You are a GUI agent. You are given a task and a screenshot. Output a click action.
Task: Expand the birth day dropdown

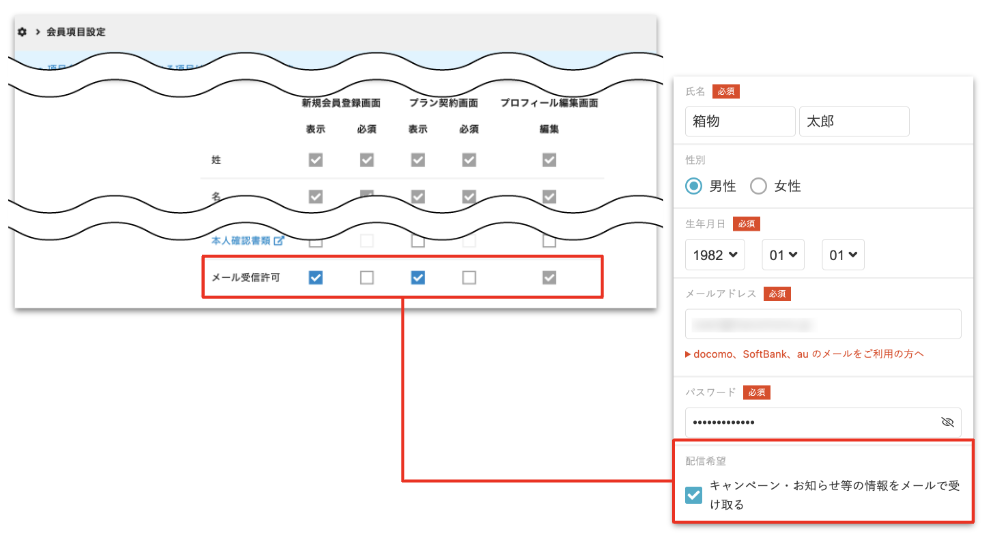click(x=843, y=255)
